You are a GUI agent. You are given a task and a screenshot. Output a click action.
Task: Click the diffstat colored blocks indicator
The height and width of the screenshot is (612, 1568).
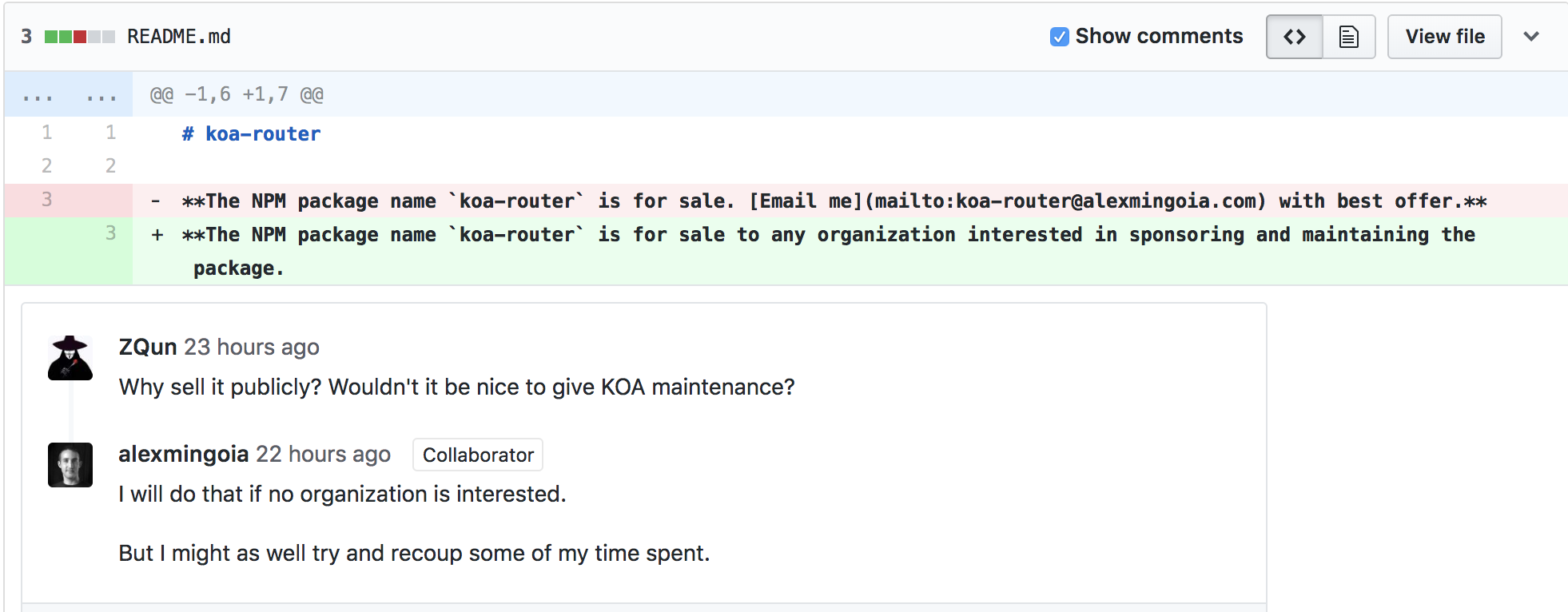[80, 37]
